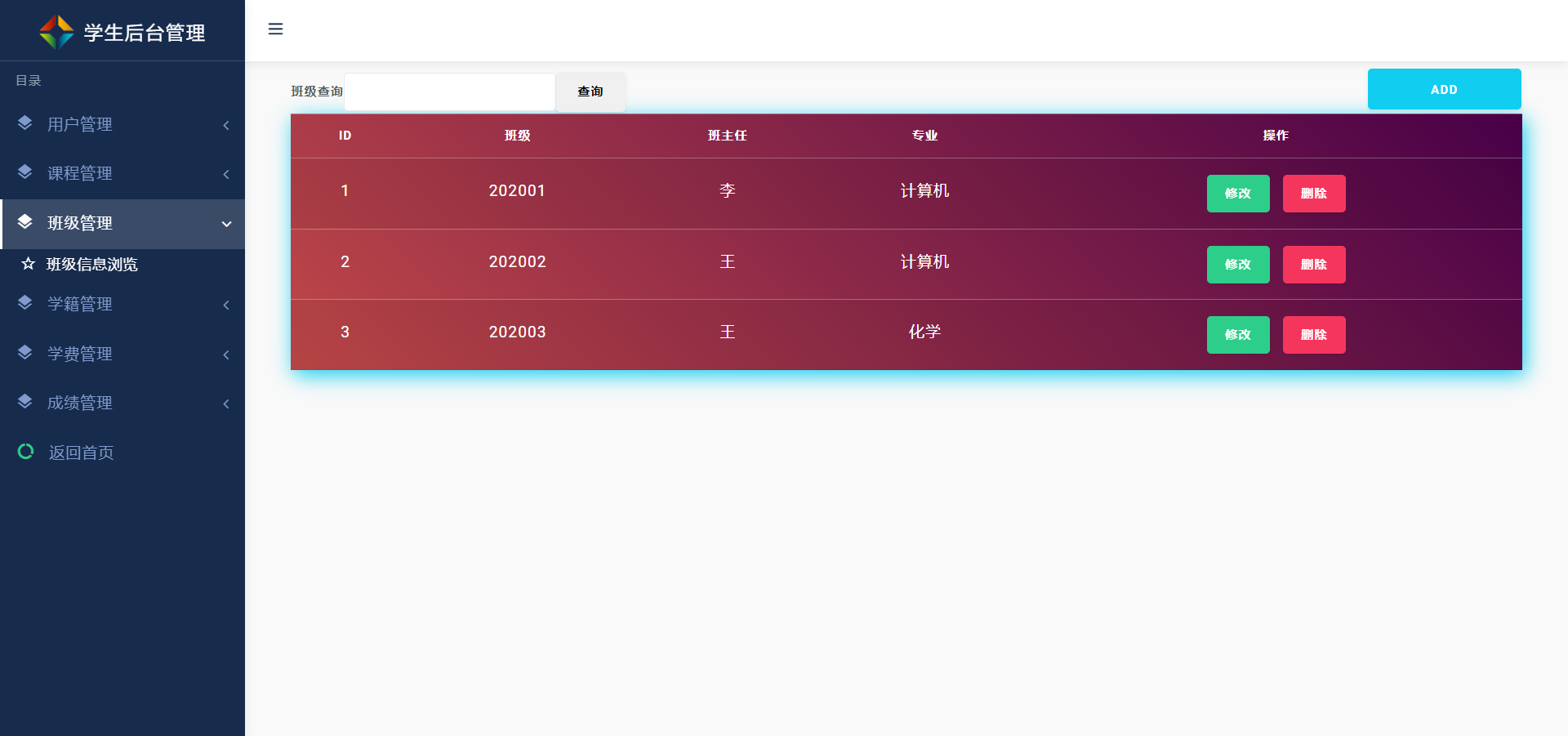
Task: Expand the 学费管理 chevron
Action: click(226, 355)
